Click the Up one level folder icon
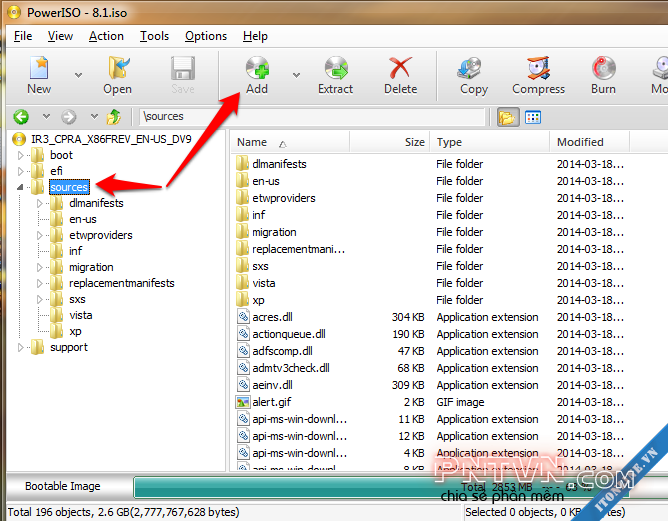 click(x=114, y=116)
